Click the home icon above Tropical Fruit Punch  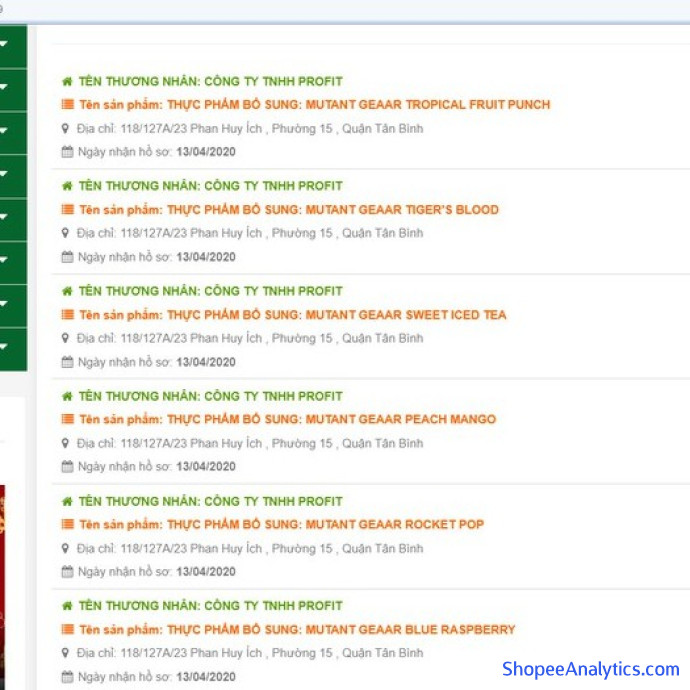coord(67,81)
